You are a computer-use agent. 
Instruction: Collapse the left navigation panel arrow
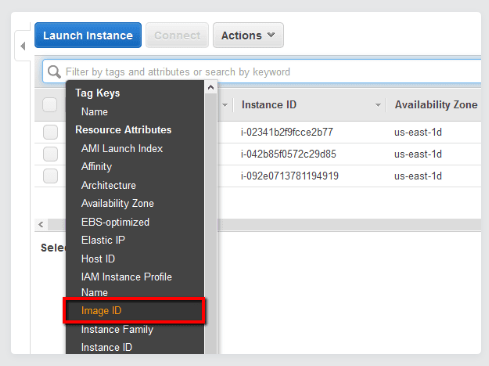click(x=23, y=46)
